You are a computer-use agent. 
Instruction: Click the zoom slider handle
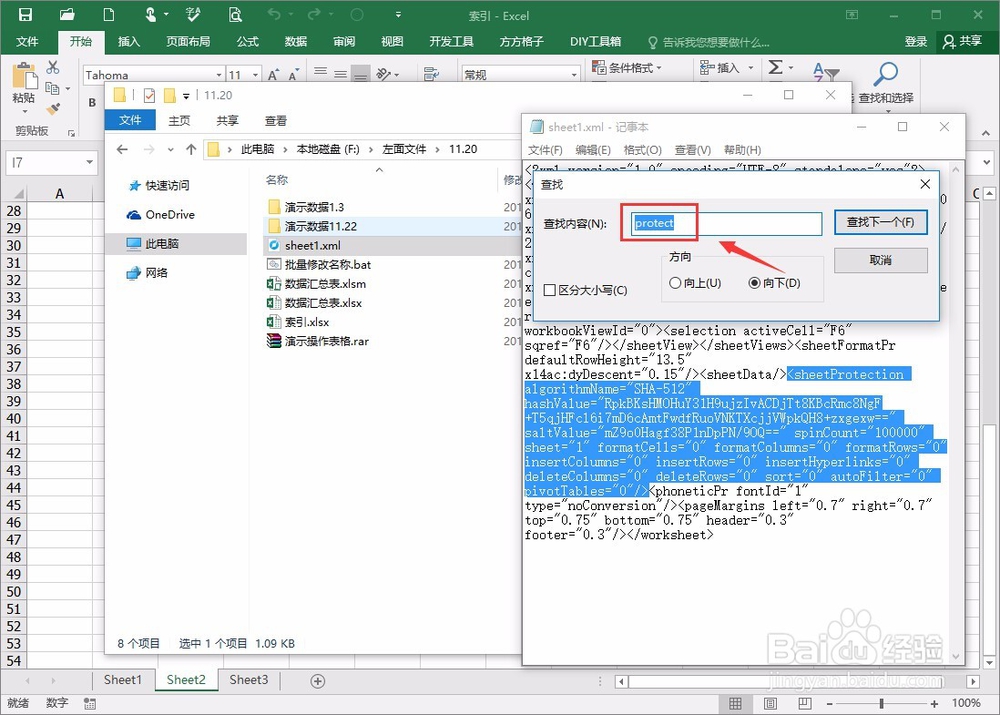(x=881, y=704)
